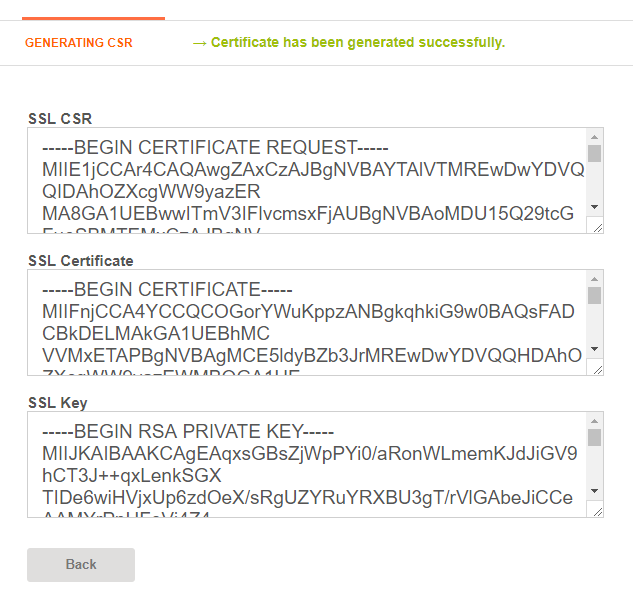This screenshot has width=633, height=607.
Task: Click the SSL Certificate scrollbar thumb
Action: (594, 295)
